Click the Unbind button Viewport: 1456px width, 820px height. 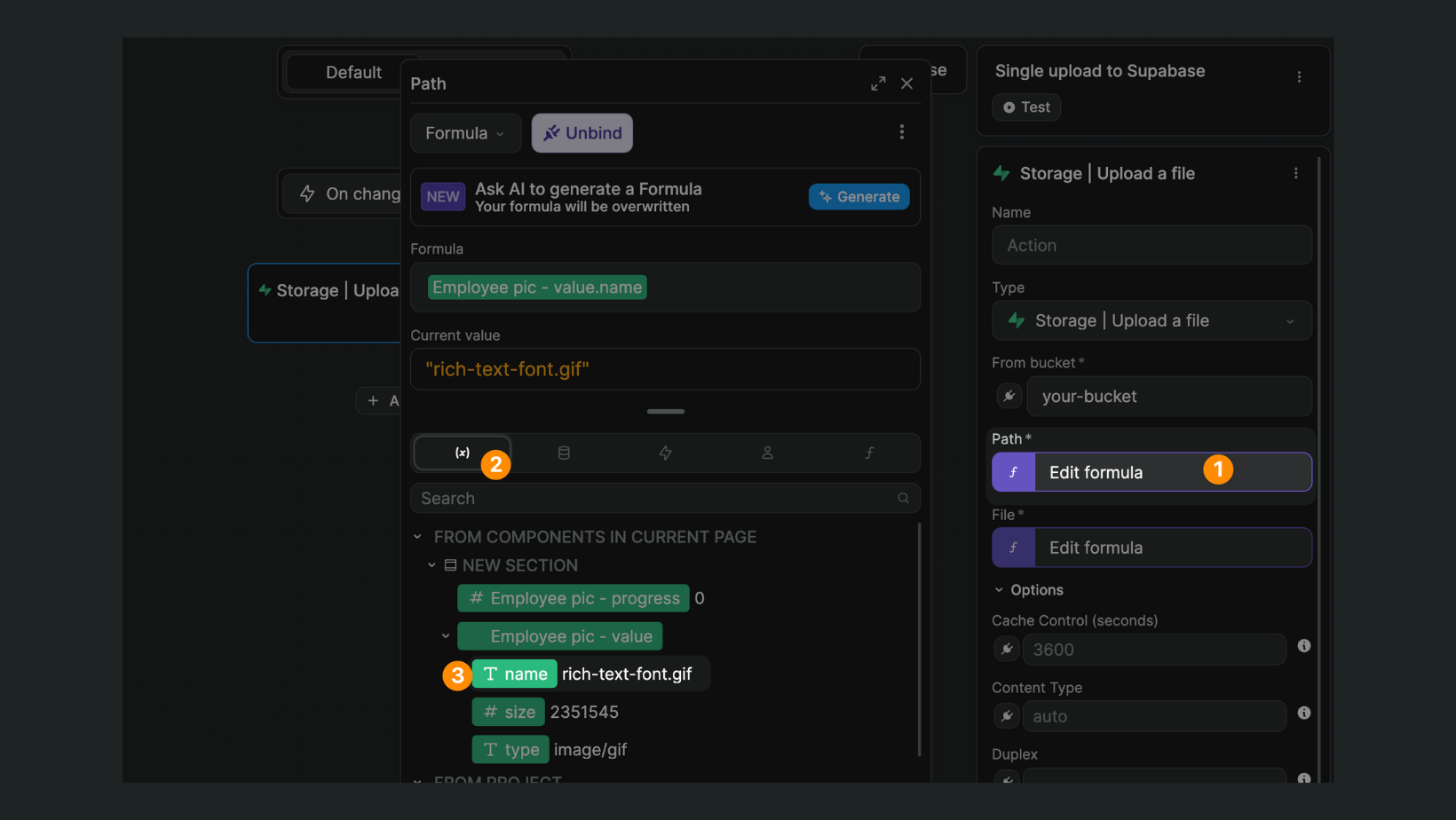pyautogui.click(x=582, y=133)
